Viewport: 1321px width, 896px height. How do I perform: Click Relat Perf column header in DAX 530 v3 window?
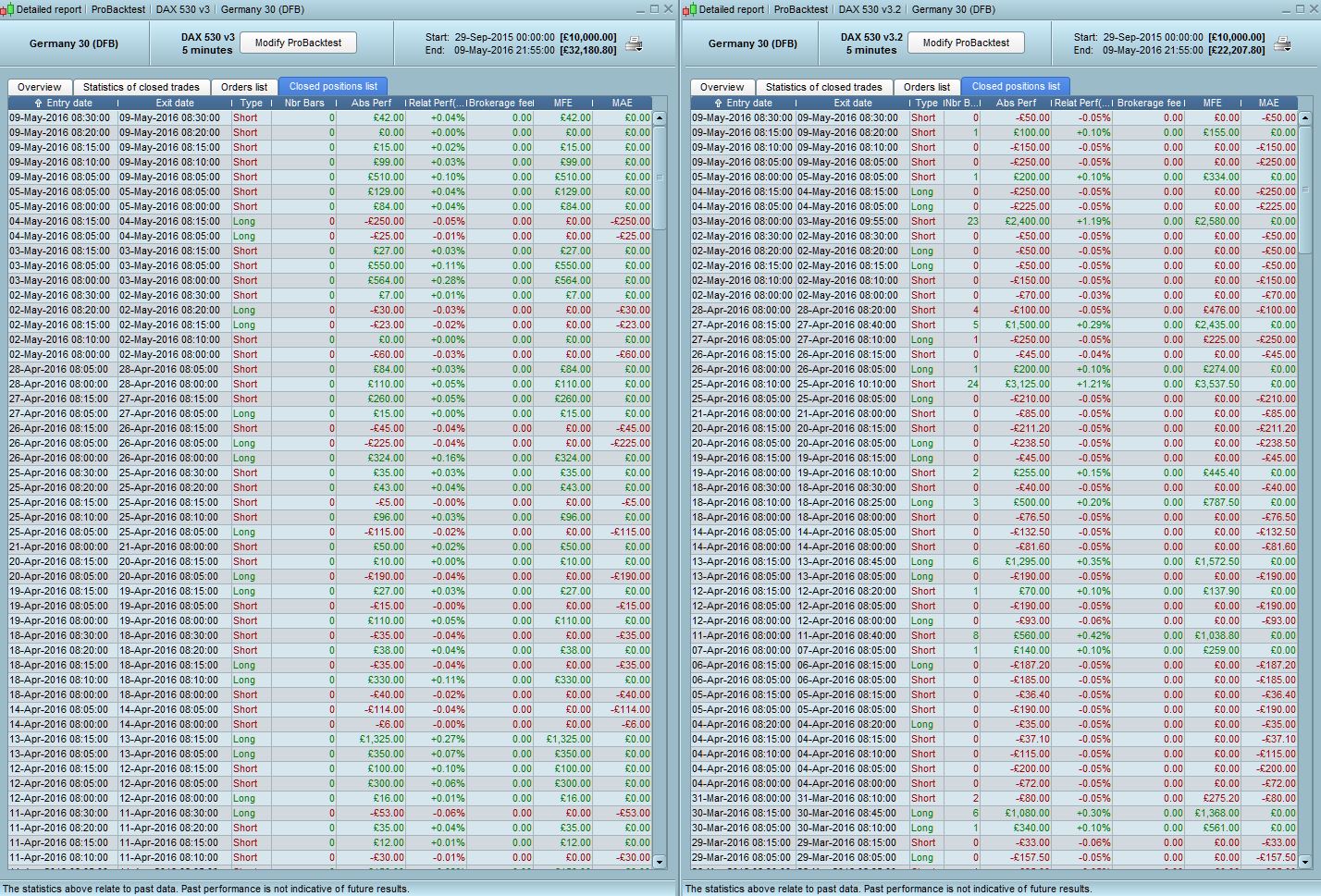click(437, 103)
